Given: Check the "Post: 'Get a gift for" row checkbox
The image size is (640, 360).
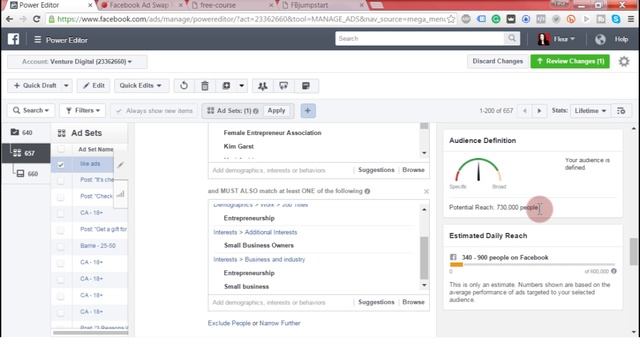Looking at the screenshot, I should 60,230.
